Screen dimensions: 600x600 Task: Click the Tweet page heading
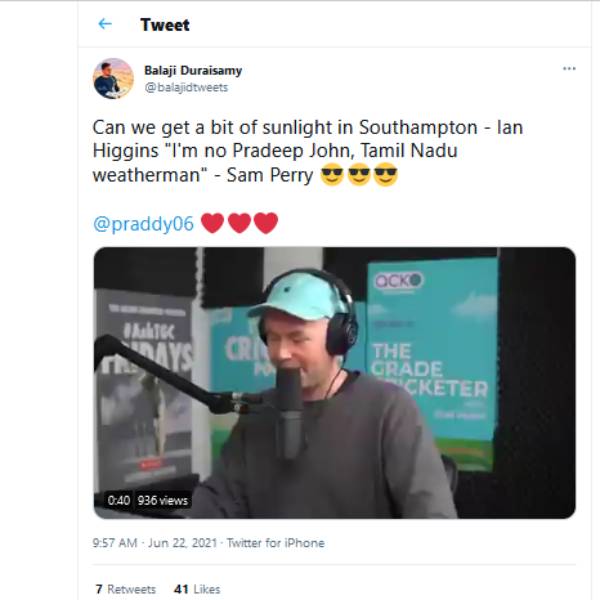click(165, 24)
